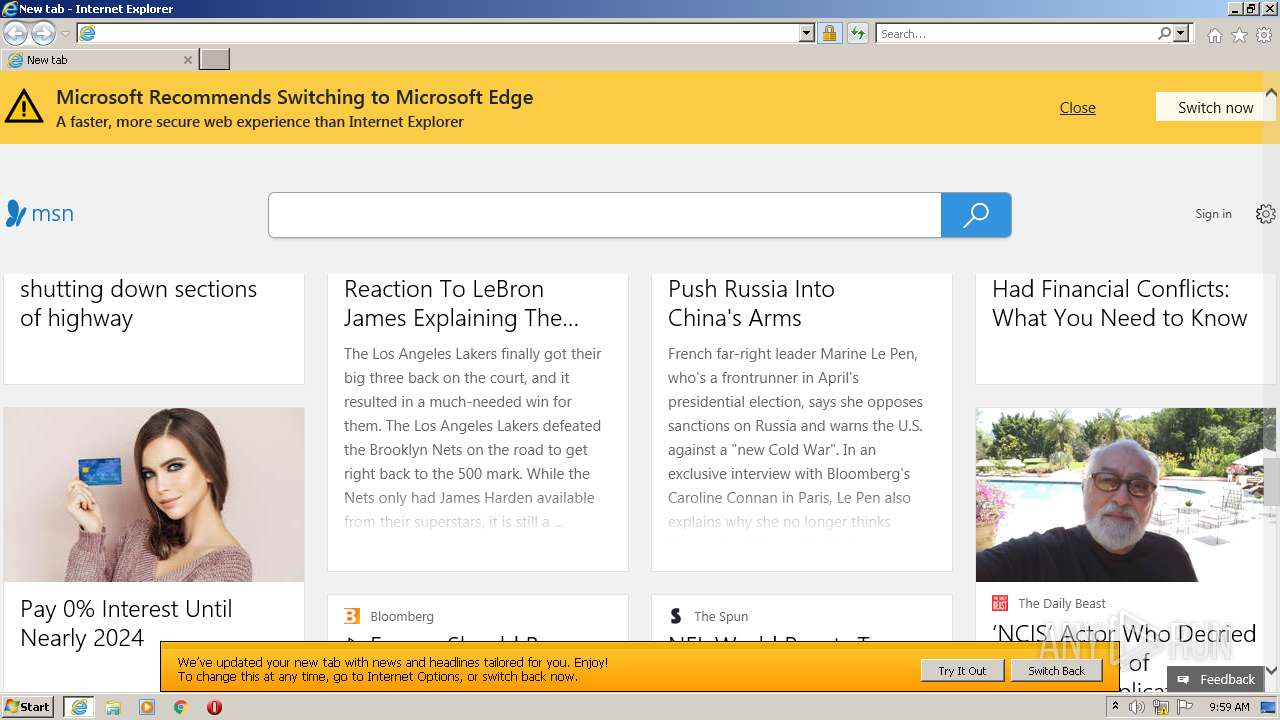
Task: Show hidden tray icons arrow
Action: pyautogui.click(x=1115, y=707)
